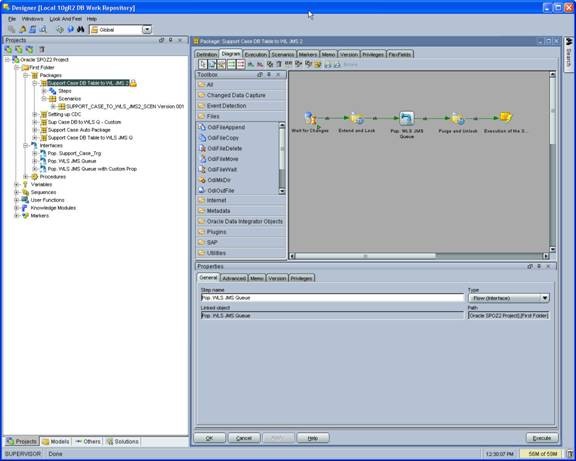
Task: Switch to the Execution tab
Action: [x=256, y=54]
